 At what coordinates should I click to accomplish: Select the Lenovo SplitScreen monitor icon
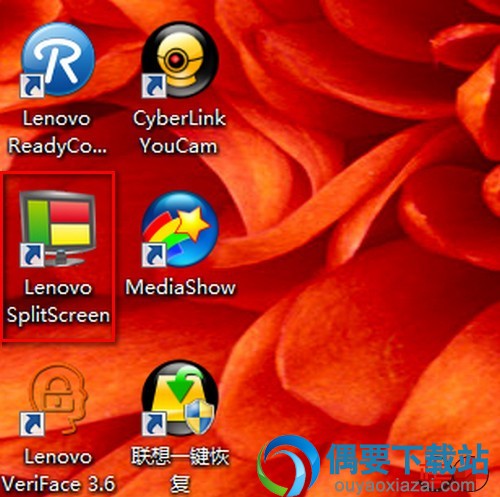coord(57,229)
